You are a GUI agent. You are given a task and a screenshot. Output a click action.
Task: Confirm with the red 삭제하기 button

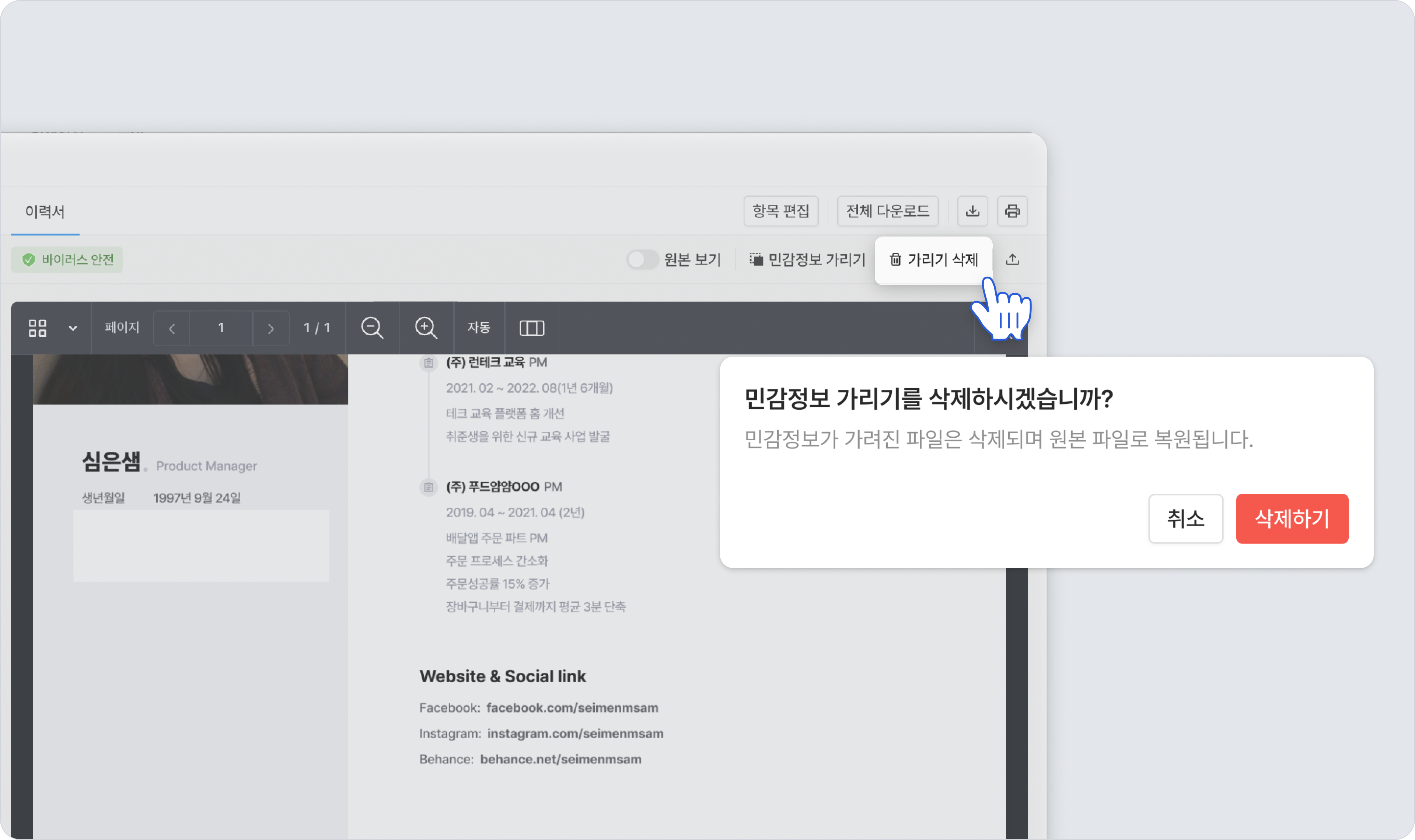pos(1292,518)
